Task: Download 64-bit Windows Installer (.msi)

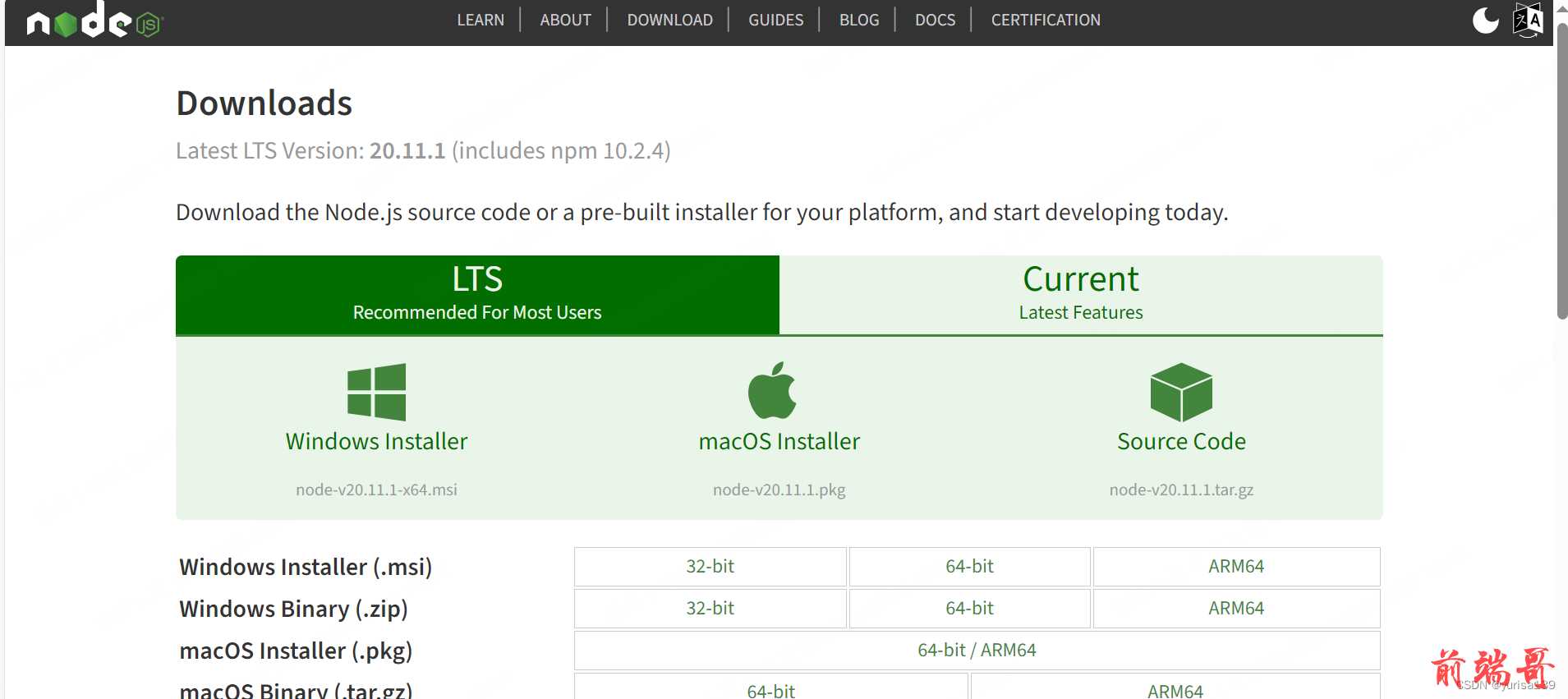Action: coord(970,567)
